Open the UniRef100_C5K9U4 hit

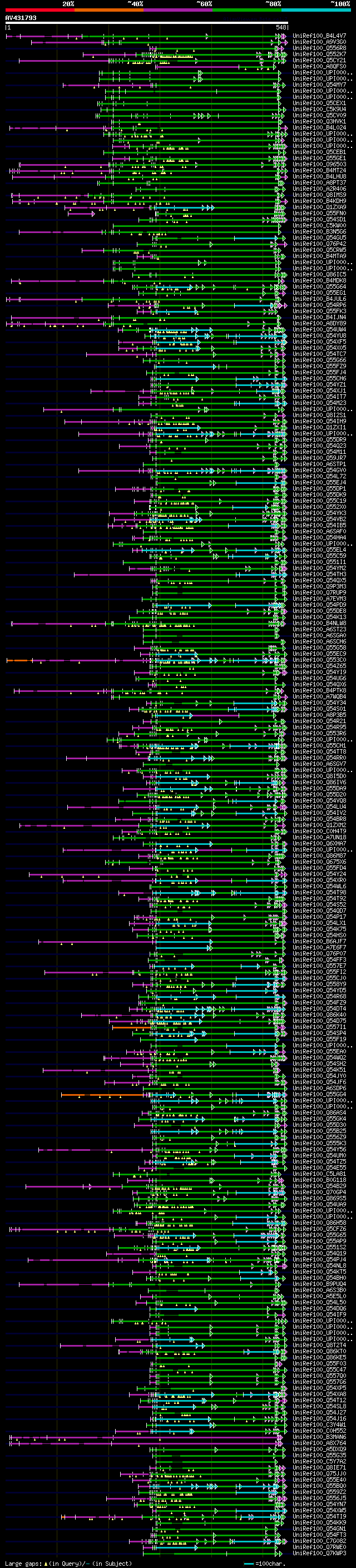coord(319,110)
